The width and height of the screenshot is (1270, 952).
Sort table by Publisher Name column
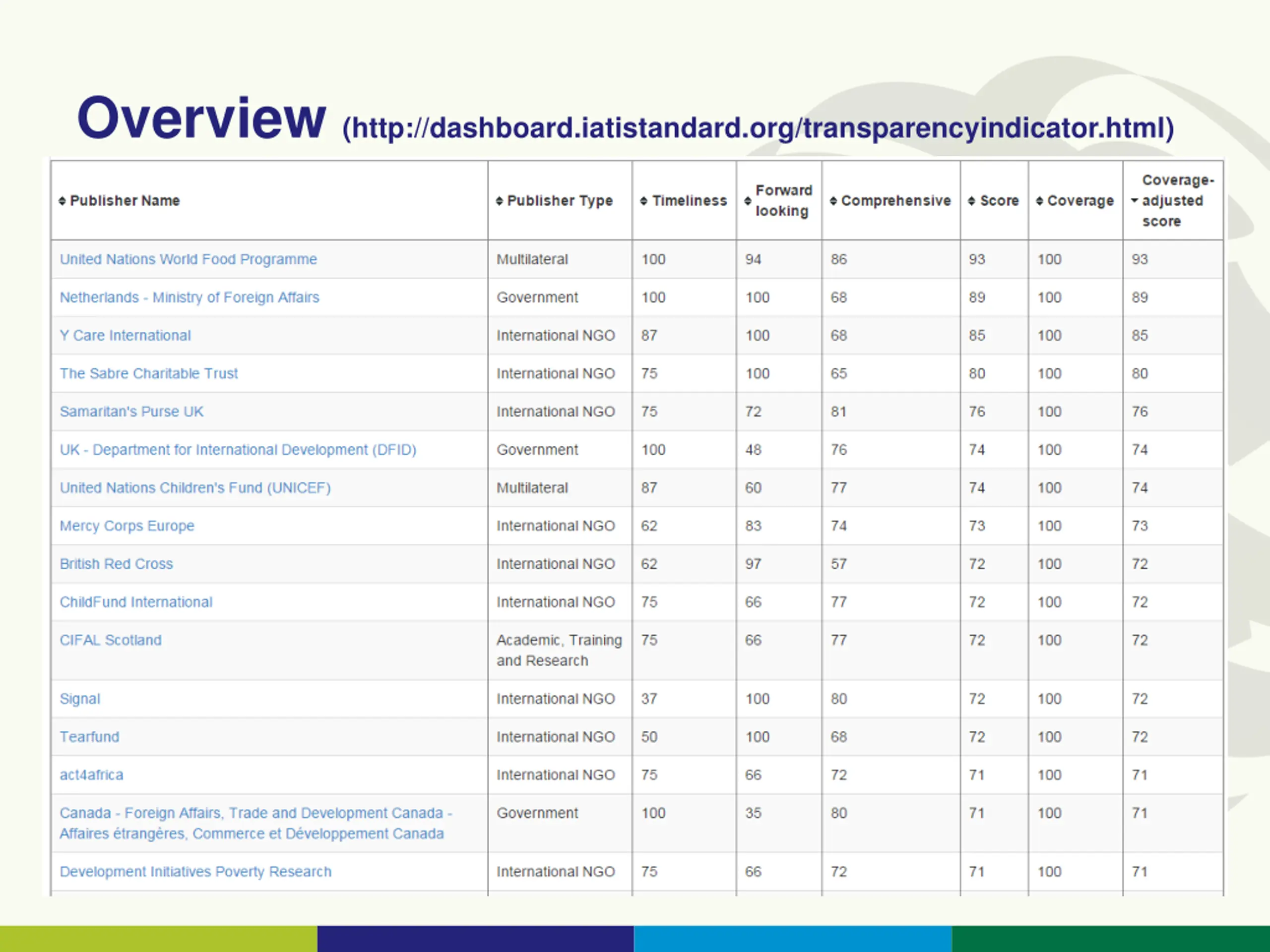pyautogui.click(x=120, y=201)
